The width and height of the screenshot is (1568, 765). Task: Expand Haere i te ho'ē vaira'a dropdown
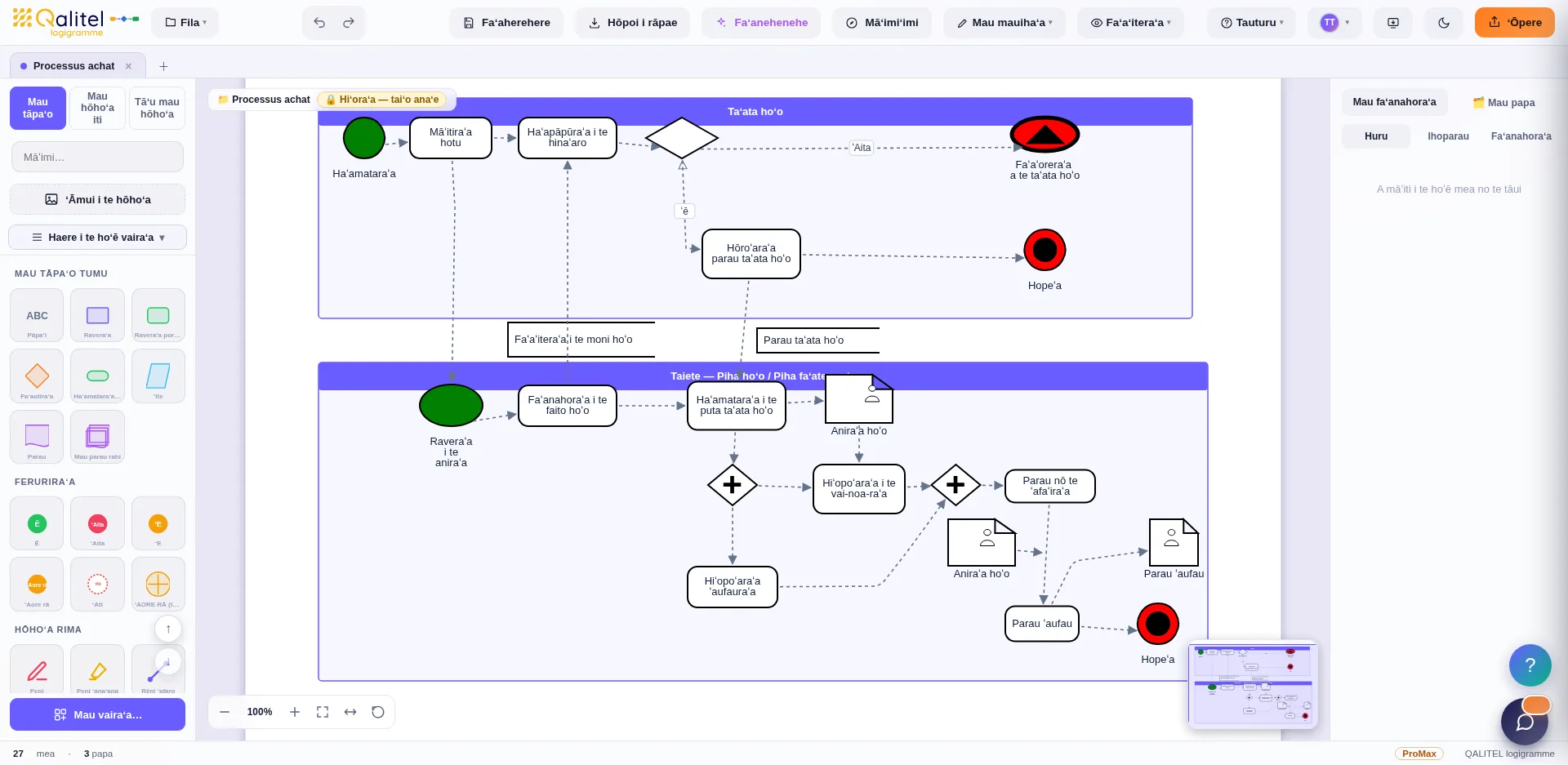98,238
